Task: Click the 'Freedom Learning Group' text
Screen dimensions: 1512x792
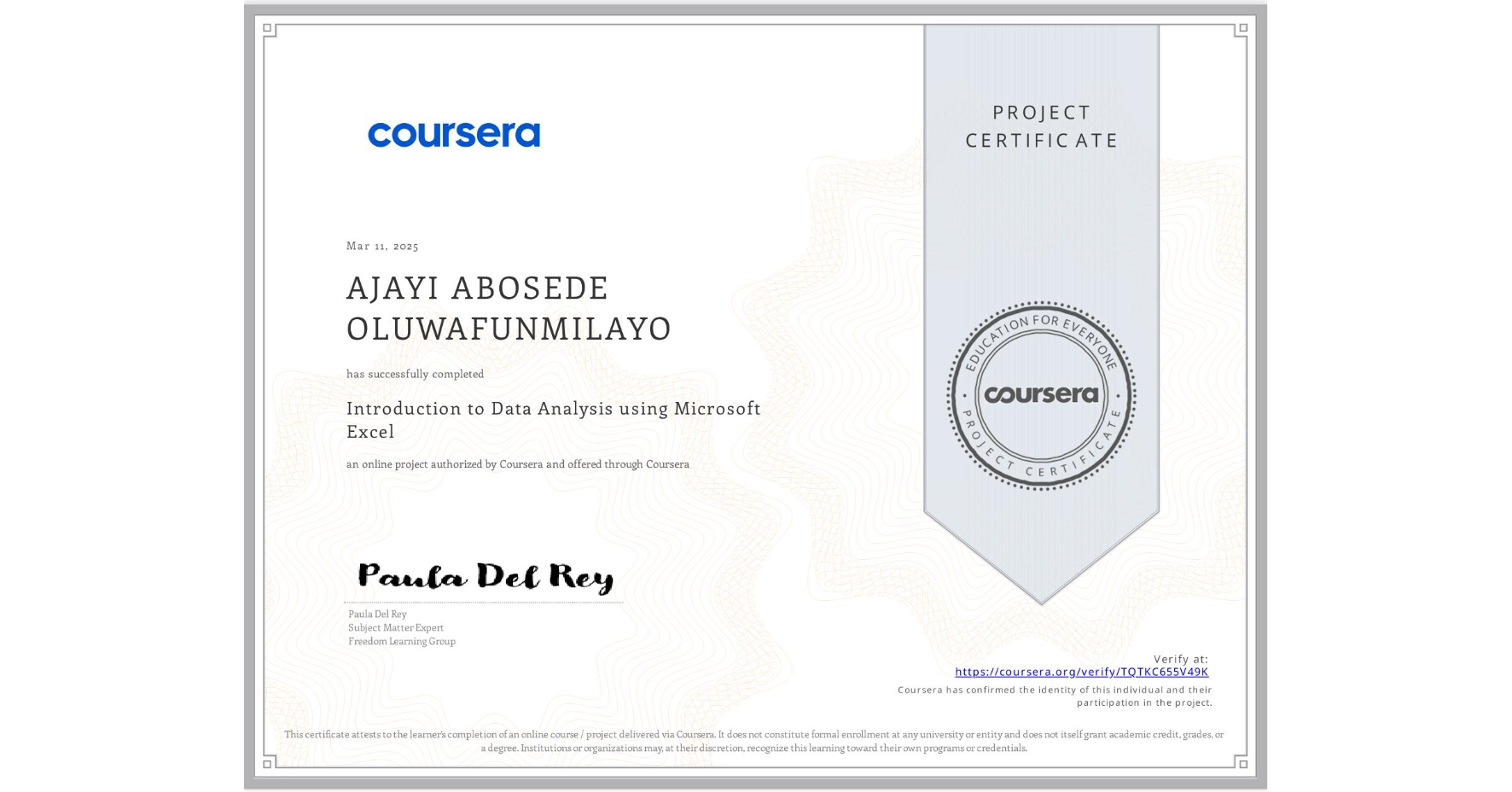Action: coord(402,641)
